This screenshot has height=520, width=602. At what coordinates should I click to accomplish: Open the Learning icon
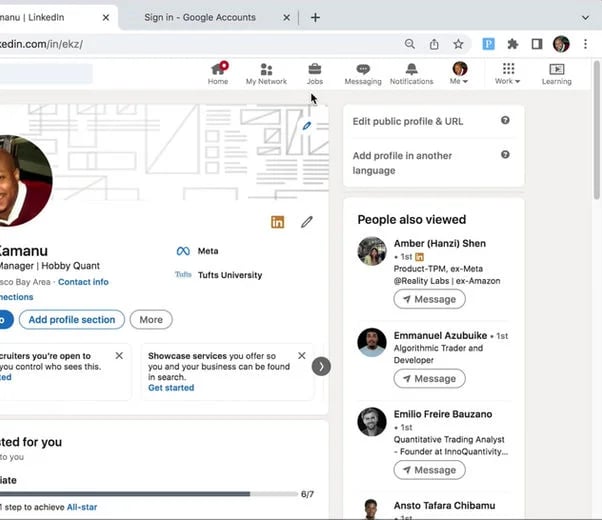(x=556, y=73)
